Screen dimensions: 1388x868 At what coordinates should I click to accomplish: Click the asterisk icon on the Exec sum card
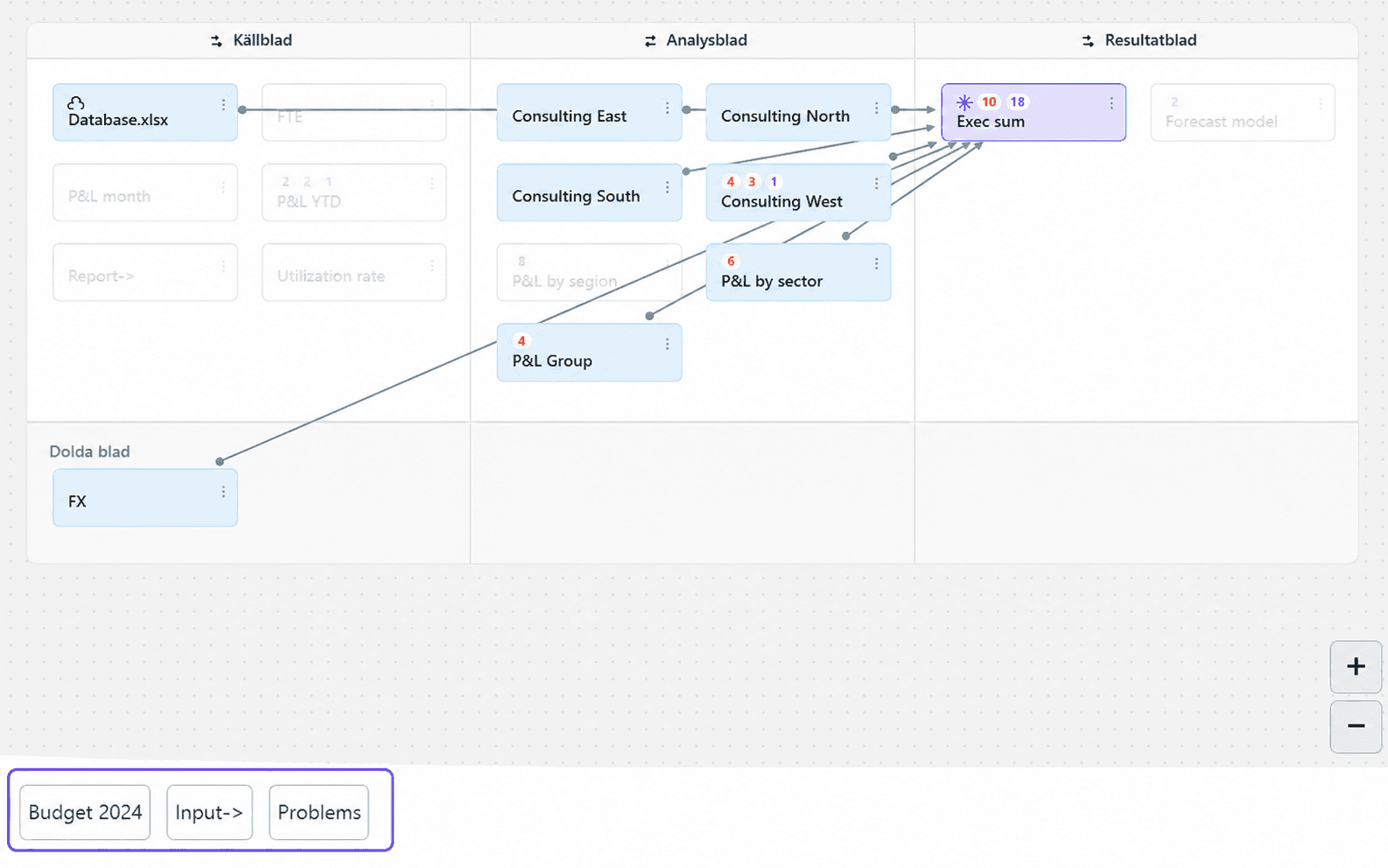[964, 102]
